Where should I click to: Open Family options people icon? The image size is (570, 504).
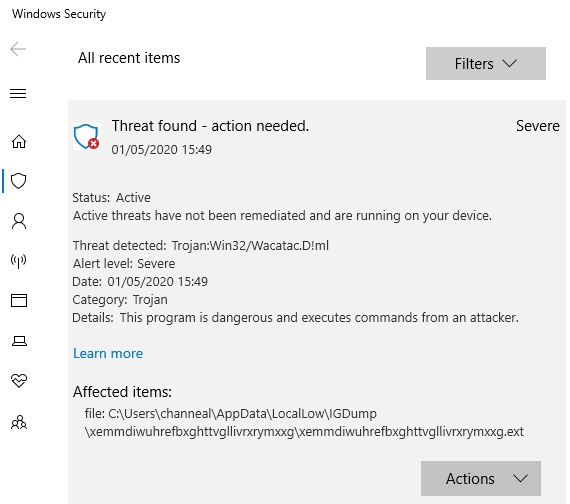[19, 422]
